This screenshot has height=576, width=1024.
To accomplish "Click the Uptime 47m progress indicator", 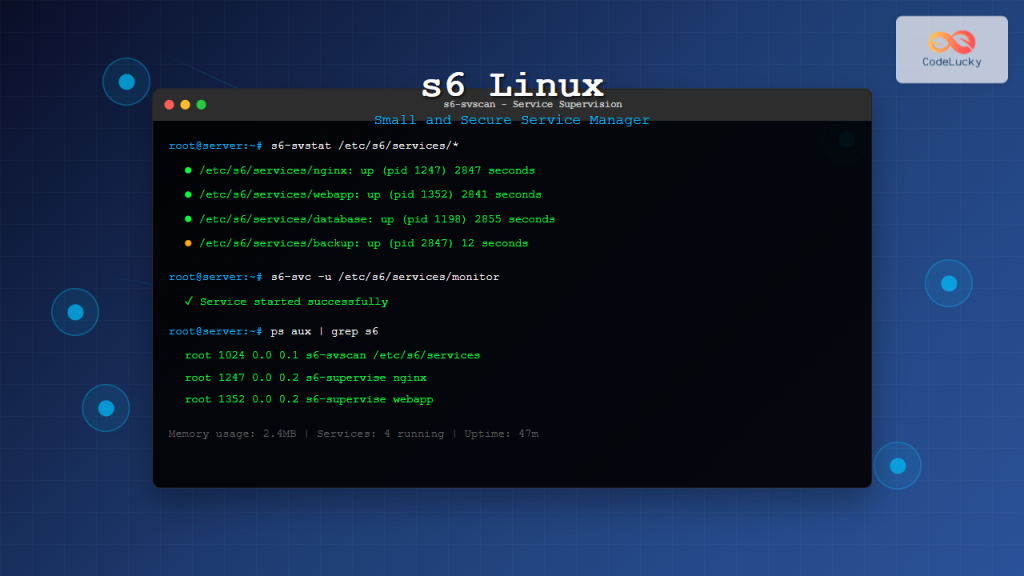I will 500,434.
